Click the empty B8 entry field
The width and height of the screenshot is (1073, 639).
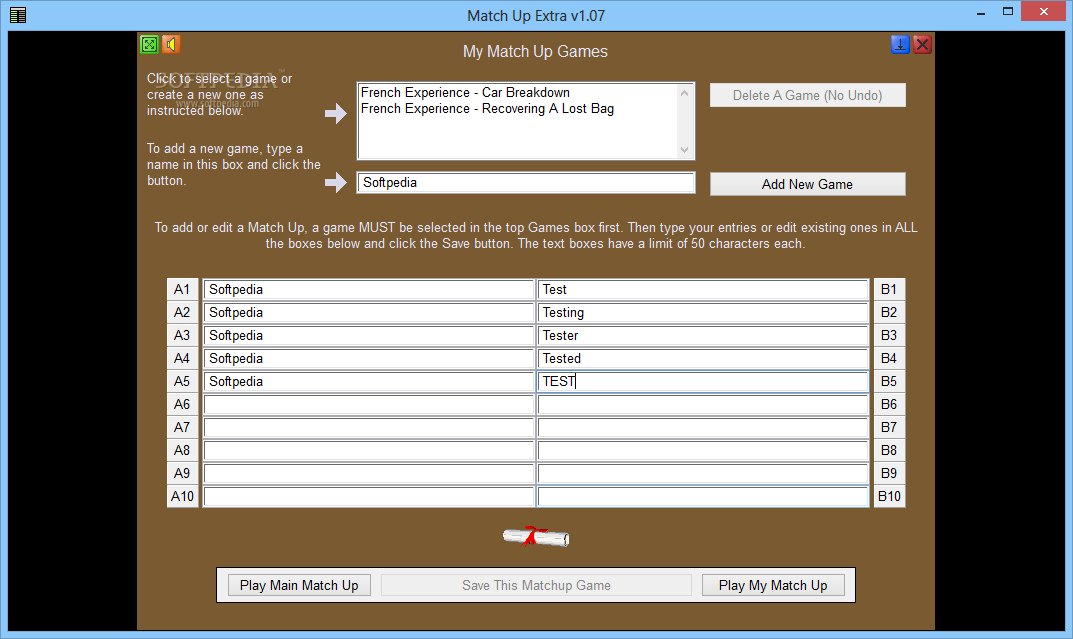click(x=703, y=450)
